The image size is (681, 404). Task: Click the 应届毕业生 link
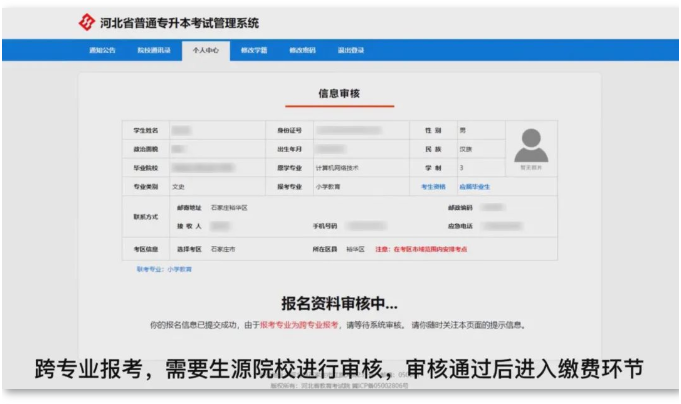474,186
